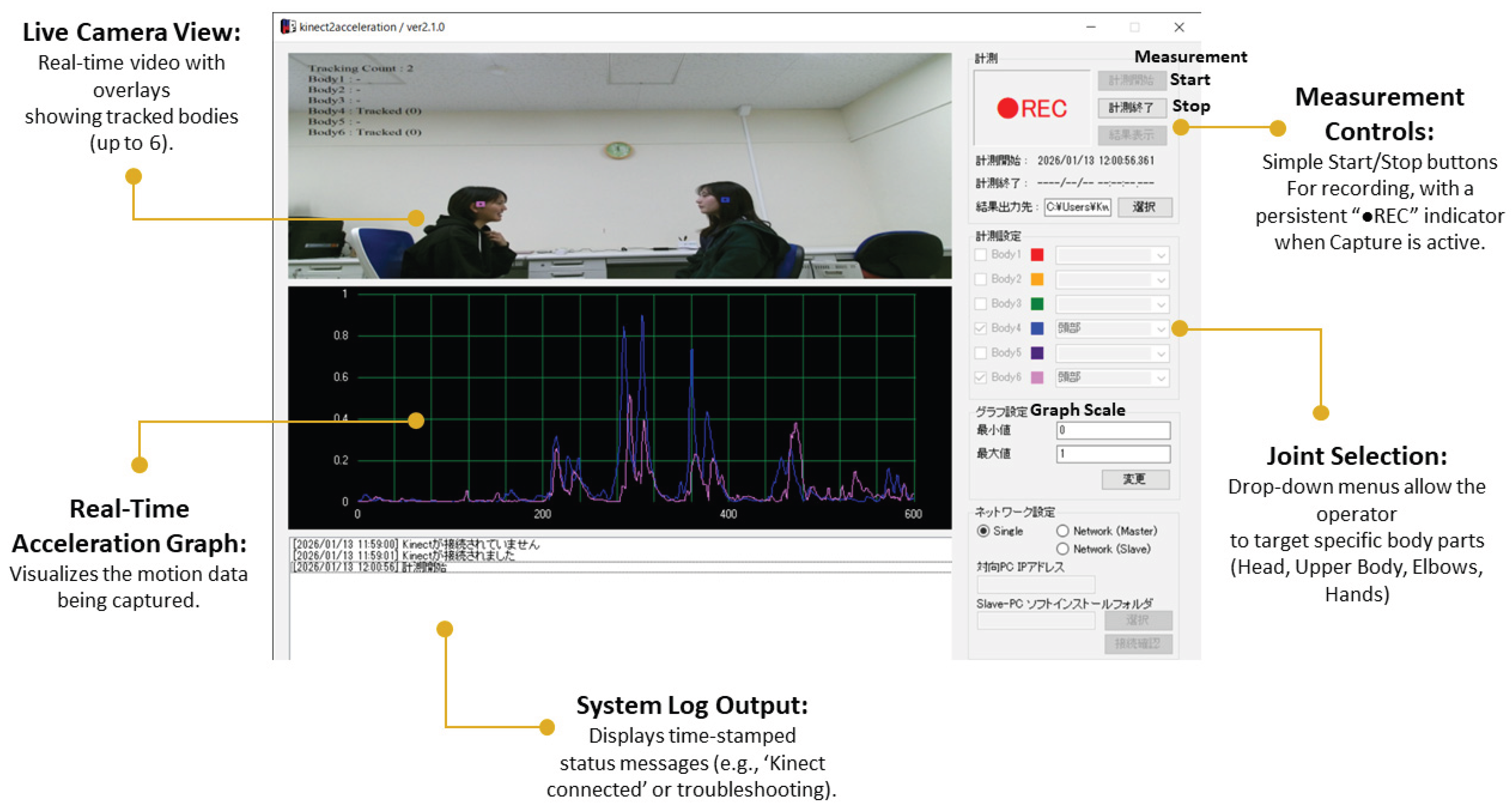Click the orange Body2 color swatch

click(1037, 280)
